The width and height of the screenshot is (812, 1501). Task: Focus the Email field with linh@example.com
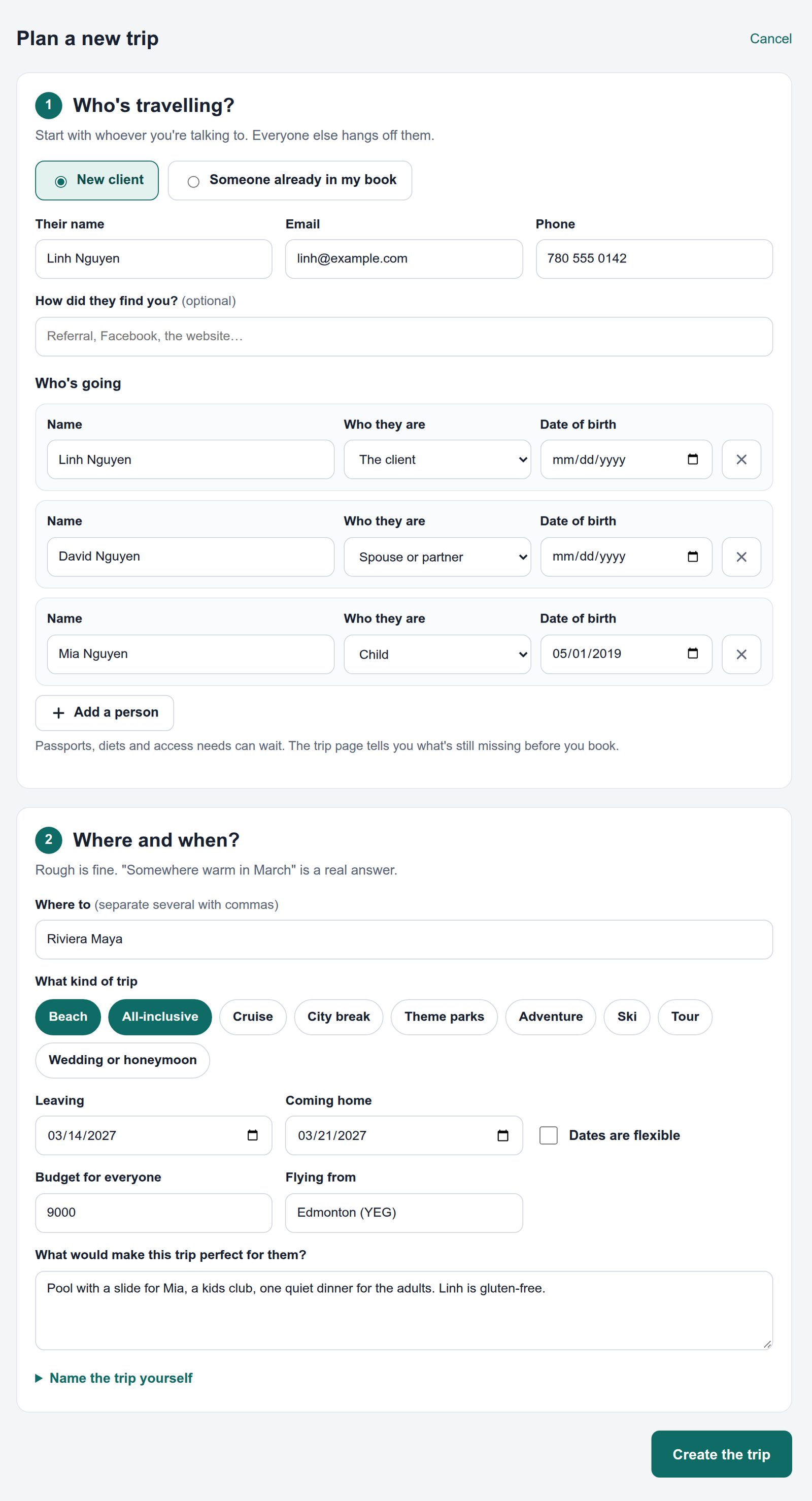pyautogui.click(x=403, y=258)
